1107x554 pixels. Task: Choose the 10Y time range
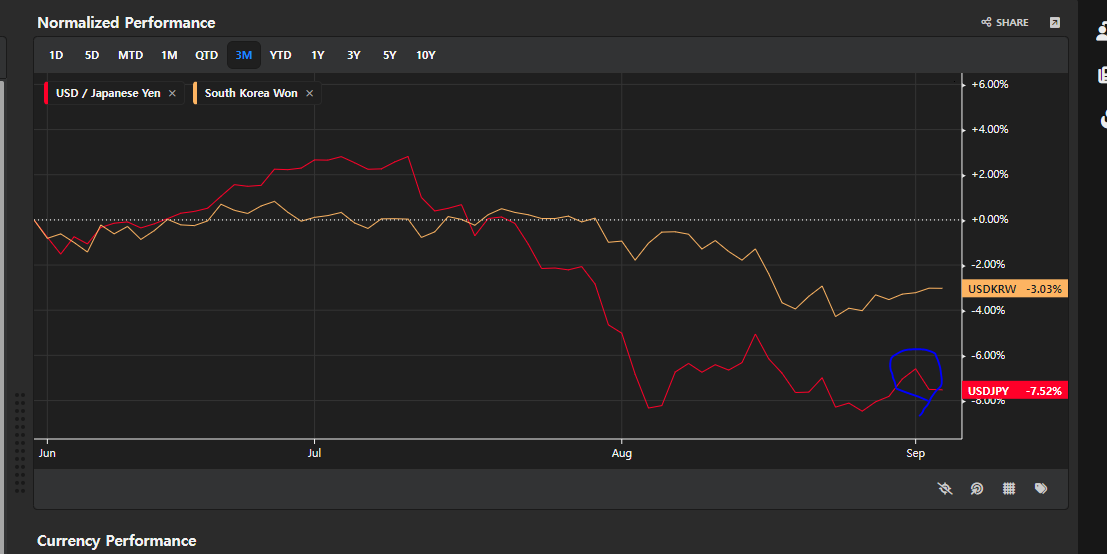pyautogui.click(x=426, y=55)
